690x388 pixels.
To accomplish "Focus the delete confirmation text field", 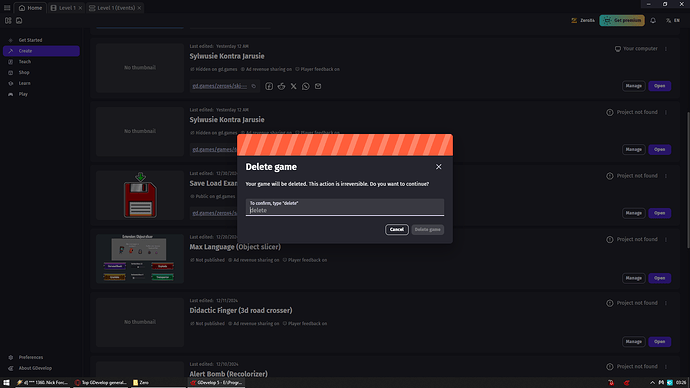I will 345,207.
